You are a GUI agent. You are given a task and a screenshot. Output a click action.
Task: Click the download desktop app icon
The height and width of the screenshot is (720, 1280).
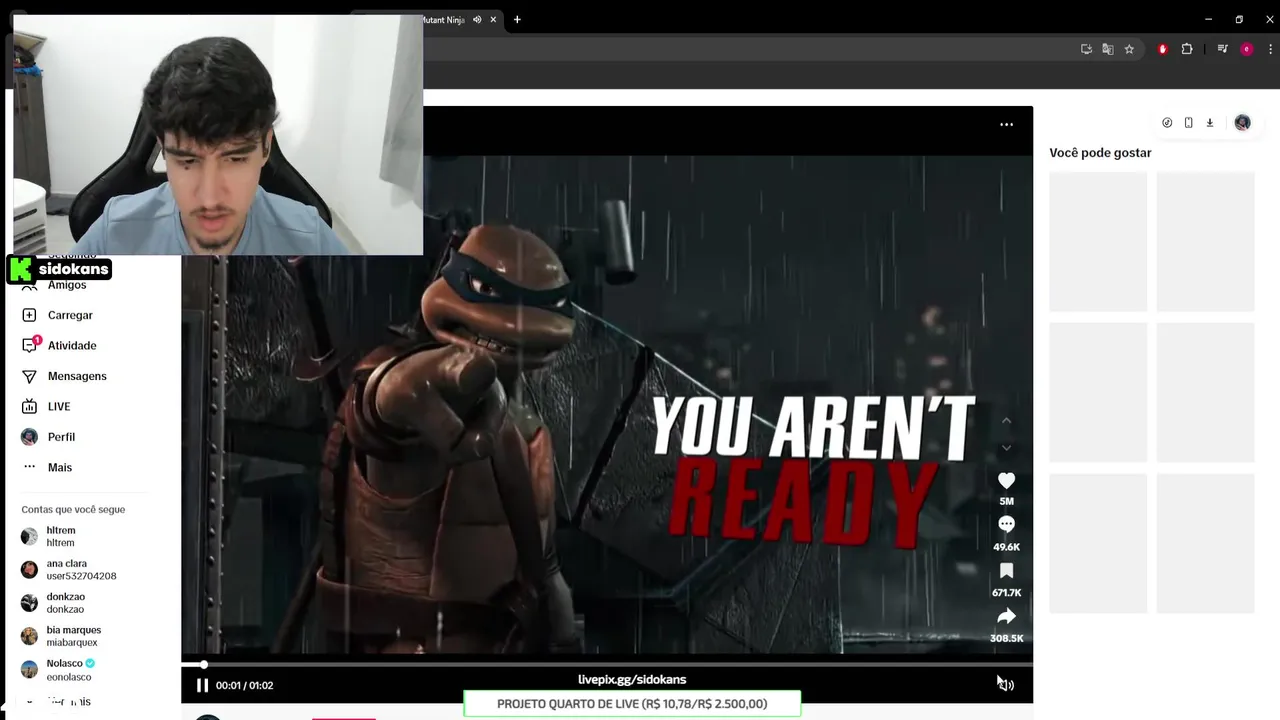coord(1209,123)
